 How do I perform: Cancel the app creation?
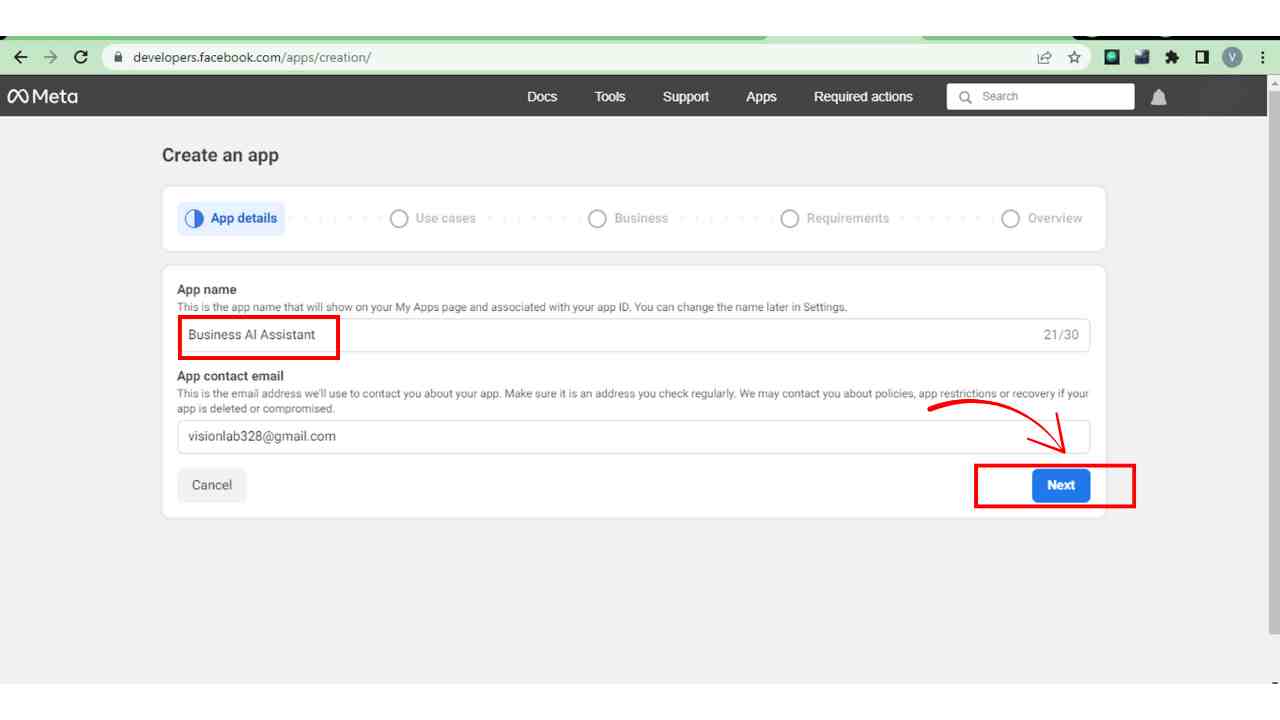(x=212, y=485)
